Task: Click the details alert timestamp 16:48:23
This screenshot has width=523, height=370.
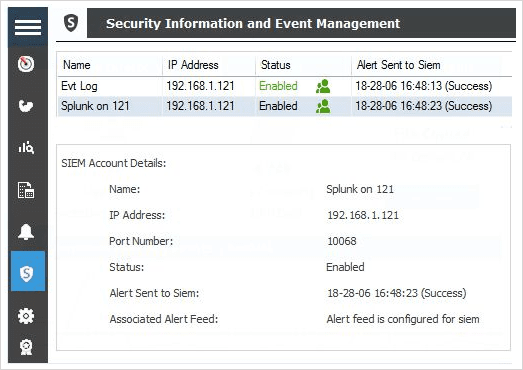Action: click(x=397, y=293)
